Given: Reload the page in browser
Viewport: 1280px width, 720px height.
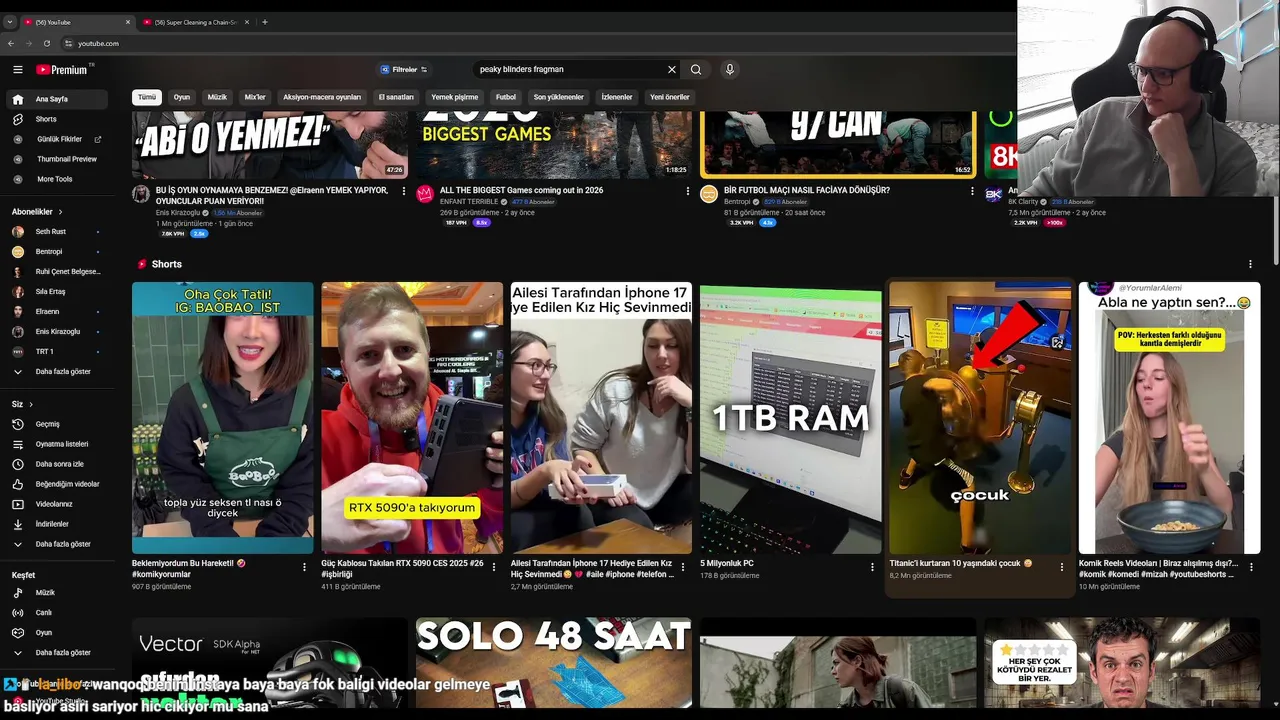Looking at the screenshot, I should (46, 43).
